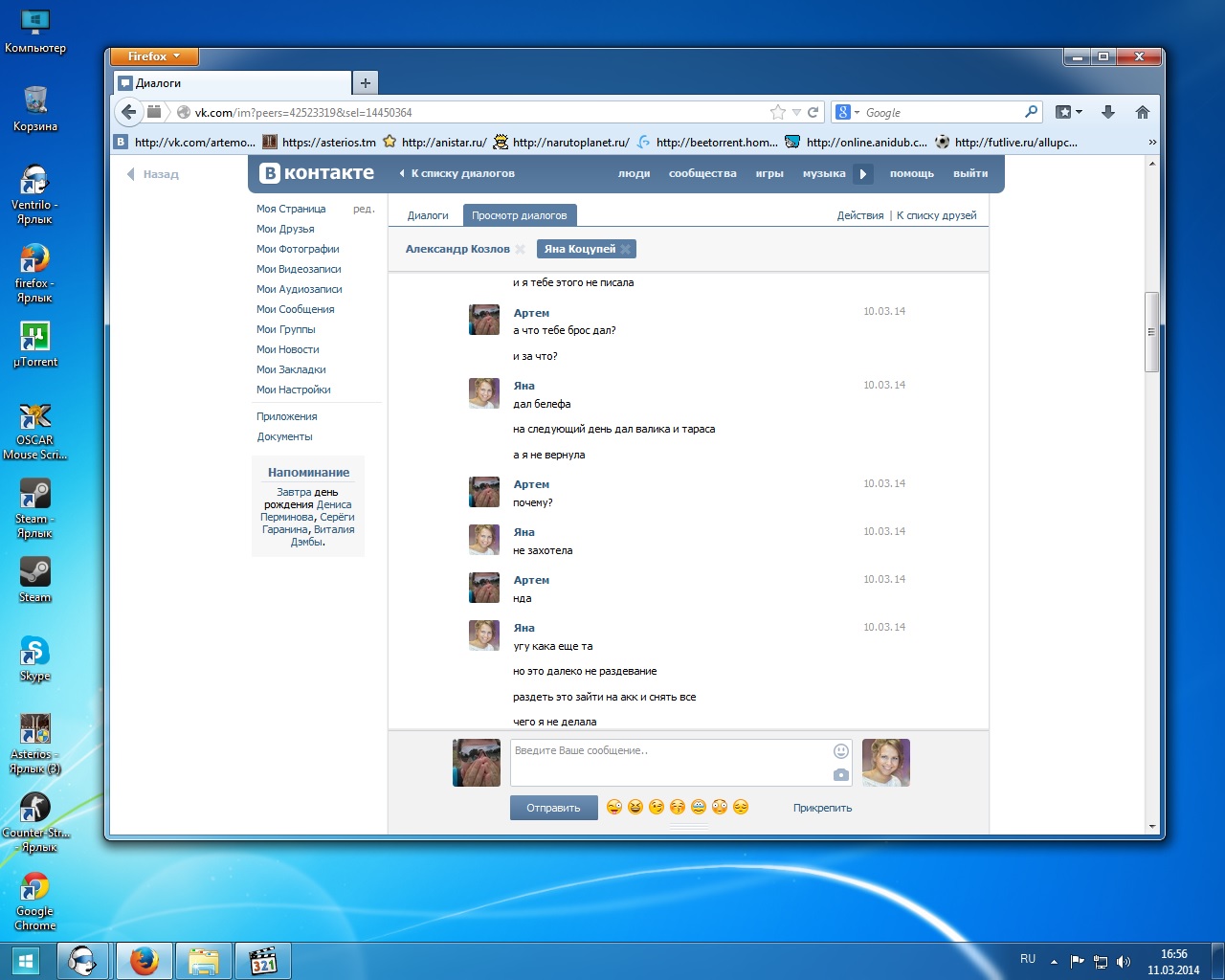
Task: Go back К списку диалогов
Action: [x=457, y=174]
